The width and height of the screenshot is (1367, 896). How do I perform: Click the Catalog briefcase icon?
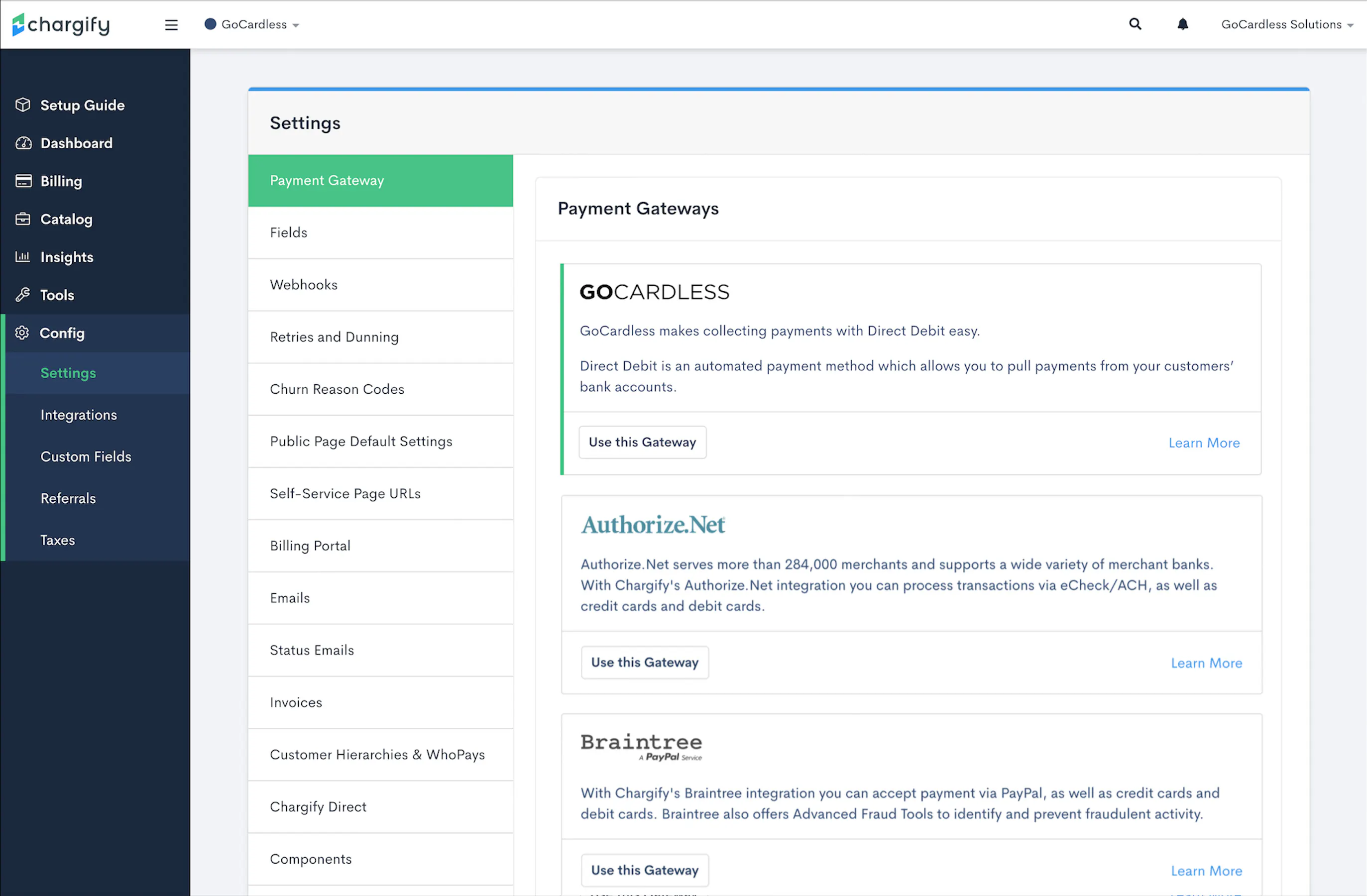pos(23,219)
